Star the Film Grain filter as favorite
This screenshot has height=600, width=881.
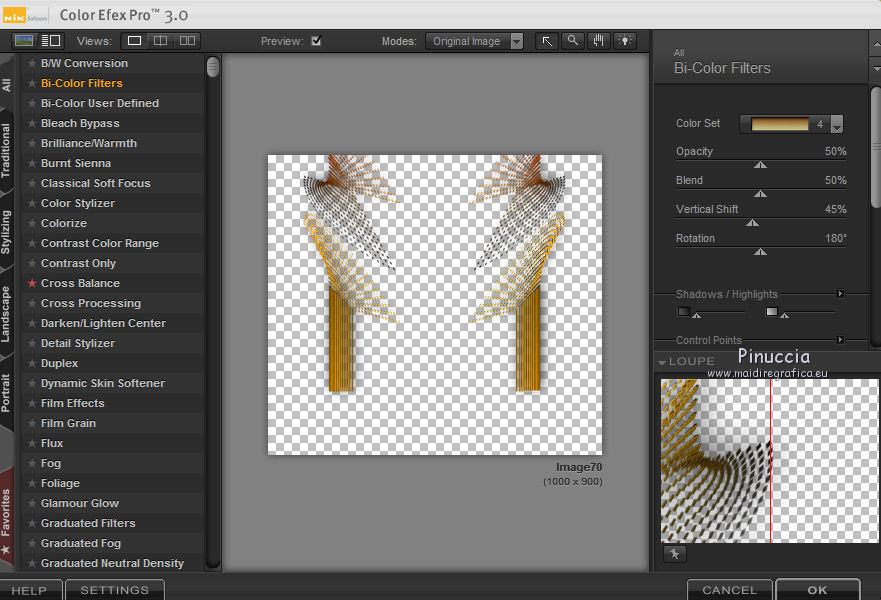pyautogui.click(x=32, y=424)
